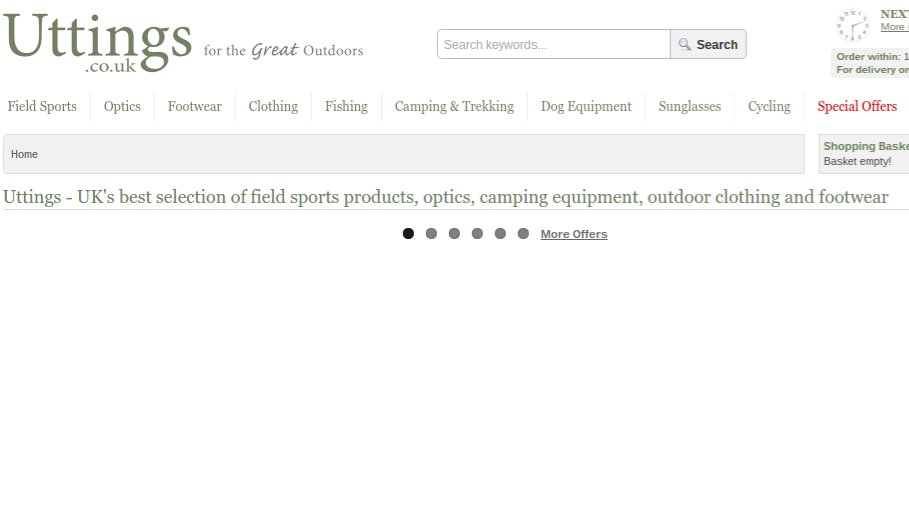Go to the Footwear section
This screenshot has width=909, height=512.
coord(195,106)
